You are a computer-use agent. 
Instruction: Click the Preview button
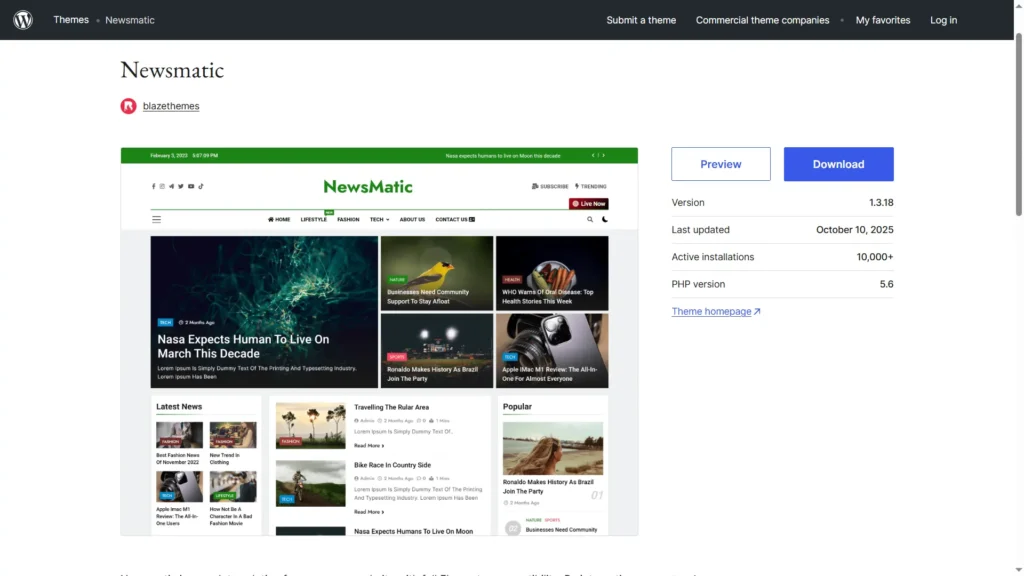[720, 164]
